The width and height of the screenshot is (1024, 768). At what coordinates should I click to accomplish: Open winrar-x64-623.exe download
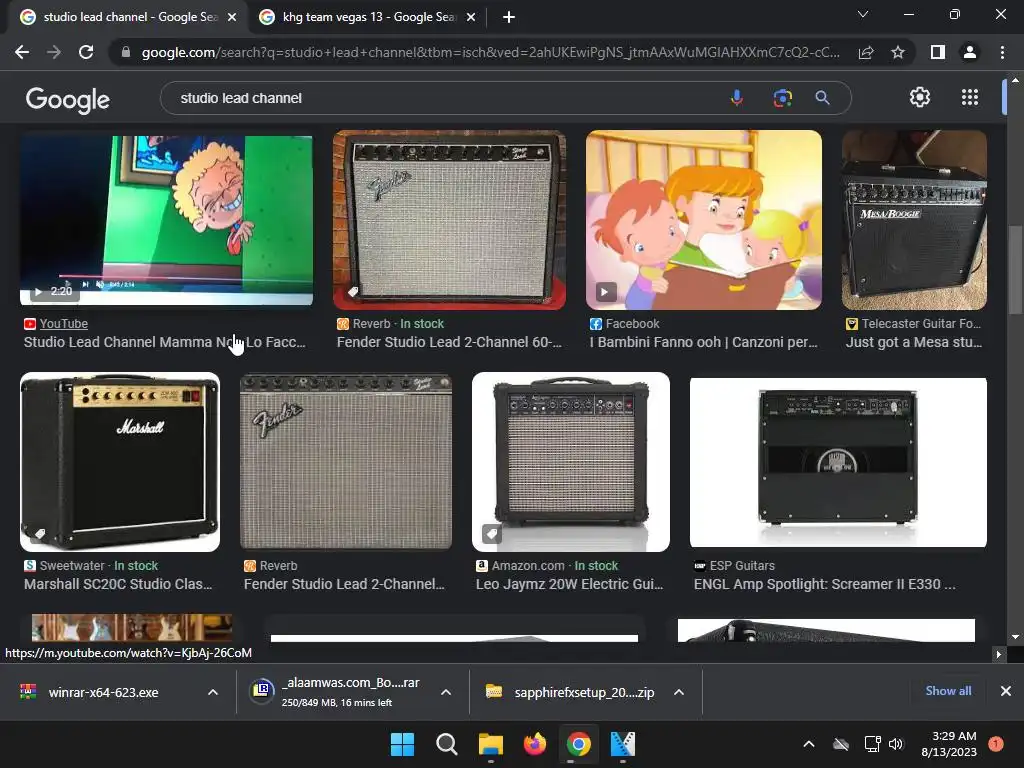pyautogui.click(x=103, y=692)
